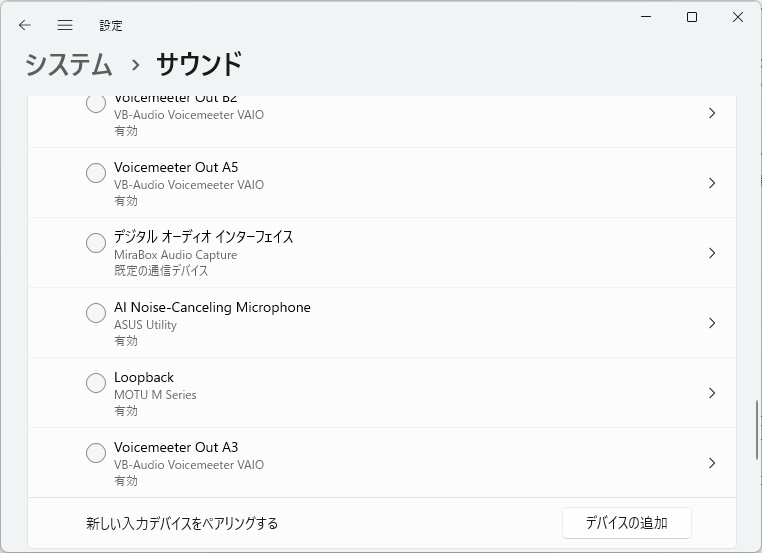
Task: Expand Voicemeeter Out B2 device chevron
Action: pos(712,113)
